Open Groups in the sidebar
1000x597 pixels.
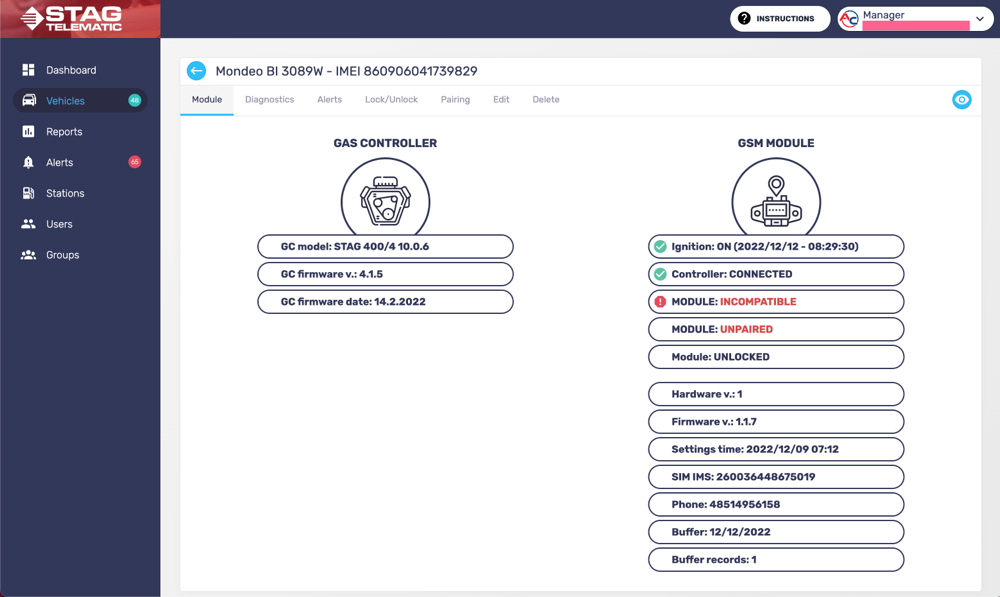click(x=80, y=254)
